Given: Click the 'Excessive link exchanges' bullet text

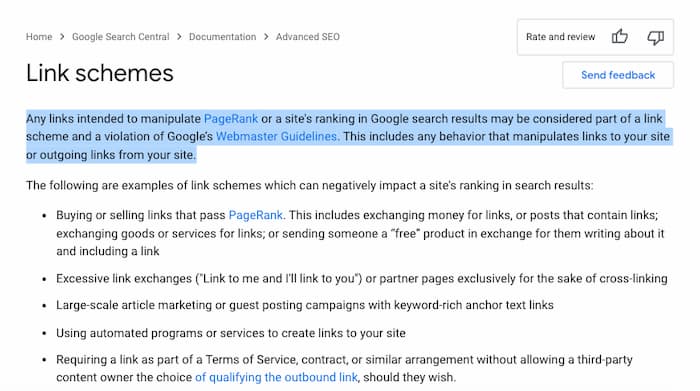Looking at the screenshot, I should click(362, 279).
